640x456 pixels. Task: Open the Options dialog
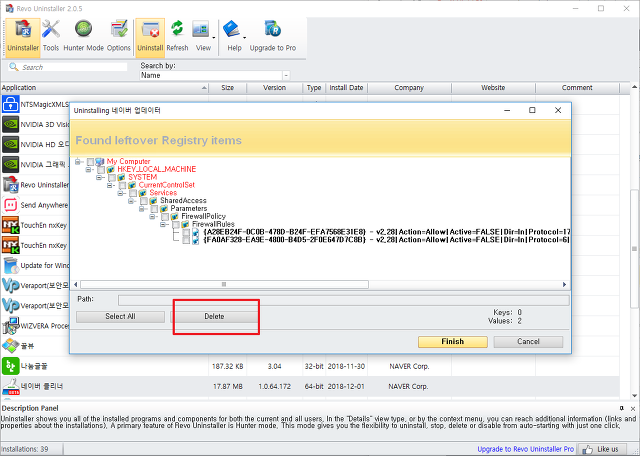119,37
